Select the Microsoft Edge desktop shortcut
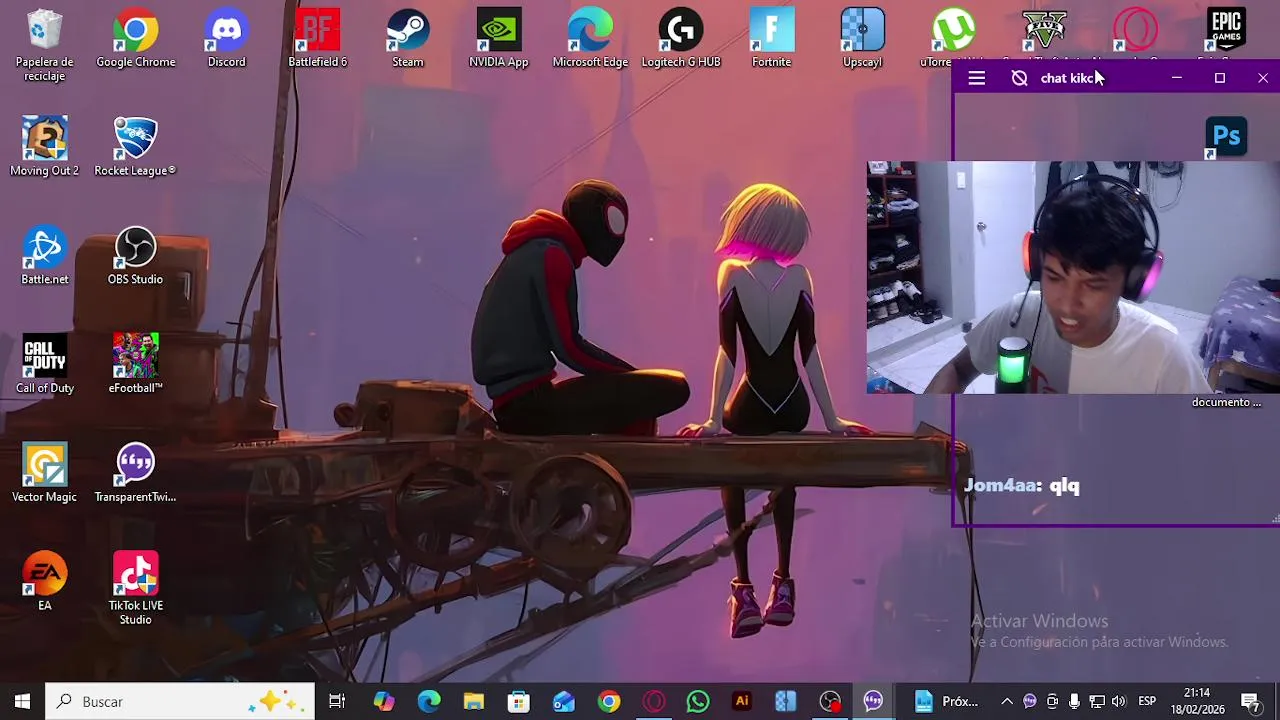Viewport: 1280px width, 720px height. coord(590,40)
